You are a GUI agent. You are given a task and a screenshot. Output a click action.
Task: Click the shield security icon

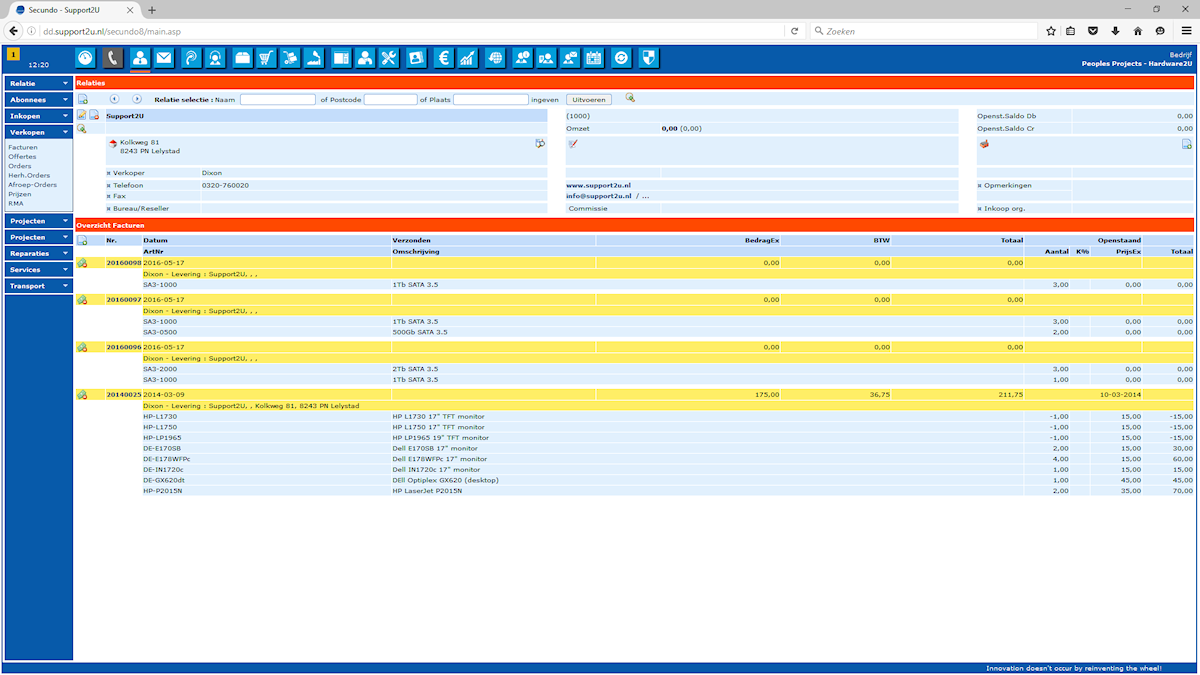click(648, 58)
